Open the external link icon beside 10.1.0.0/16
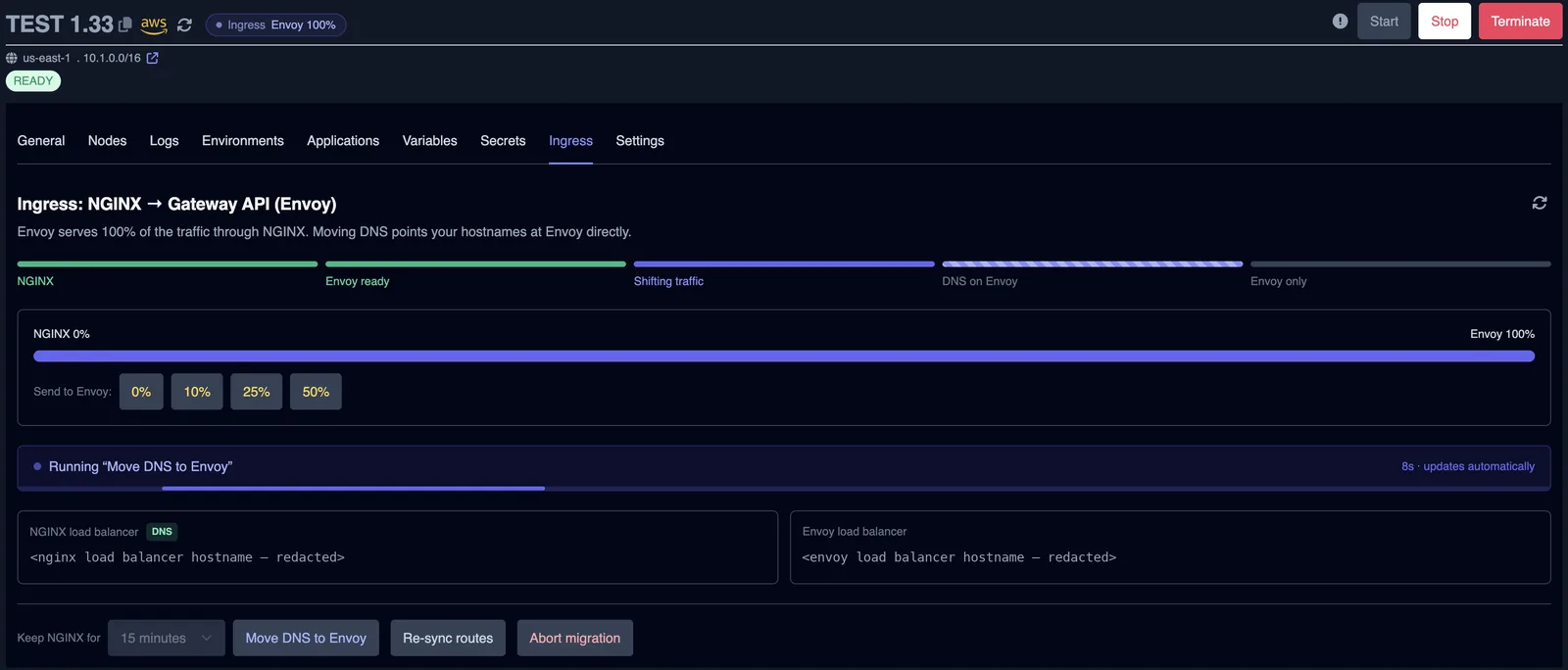This screenshot has width=1568, height=670. point(152,58)
